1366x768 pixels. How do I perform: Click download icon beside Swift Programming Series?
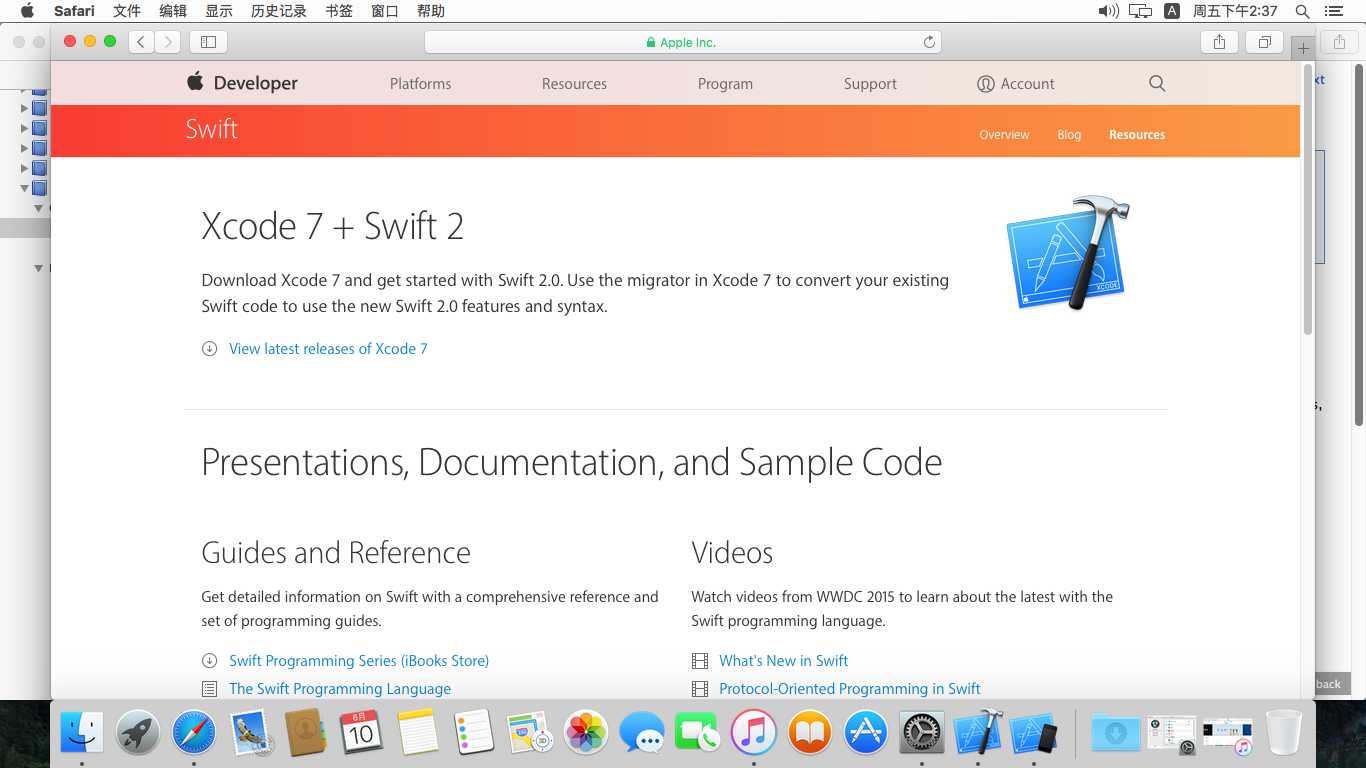tap(209, 661)
